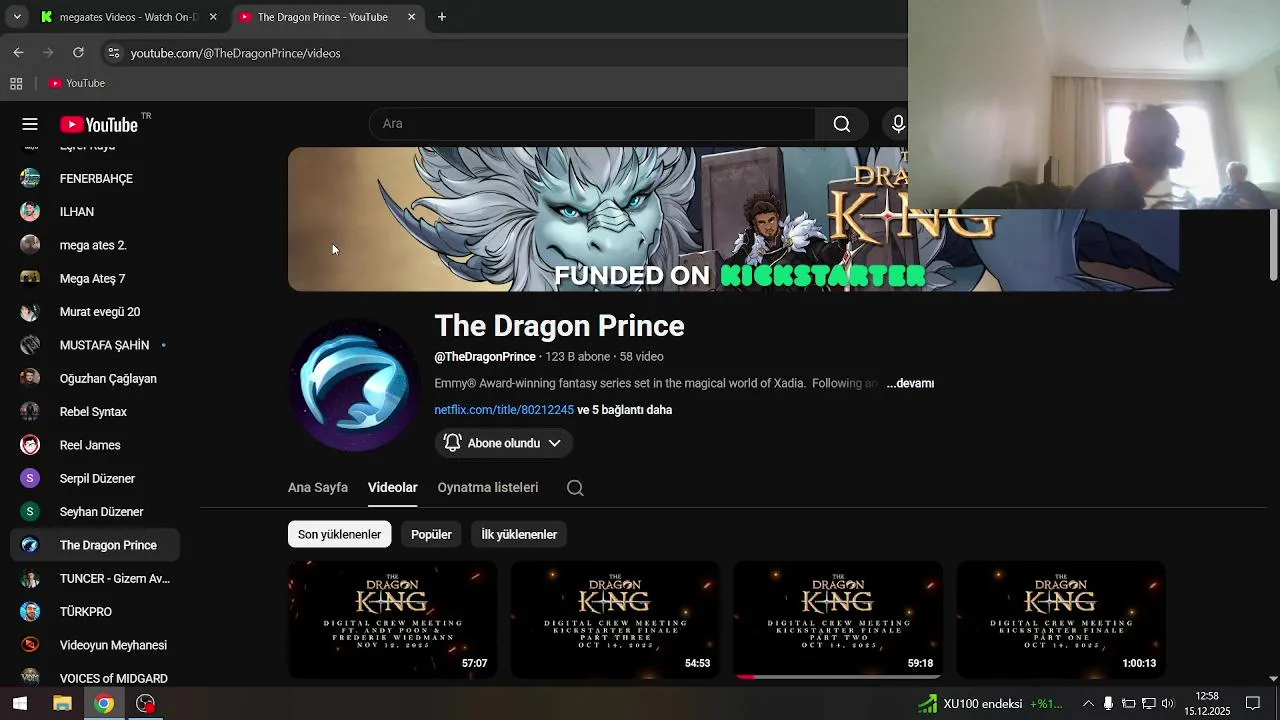Open mega ates 2. subscription

pos(95,245)
